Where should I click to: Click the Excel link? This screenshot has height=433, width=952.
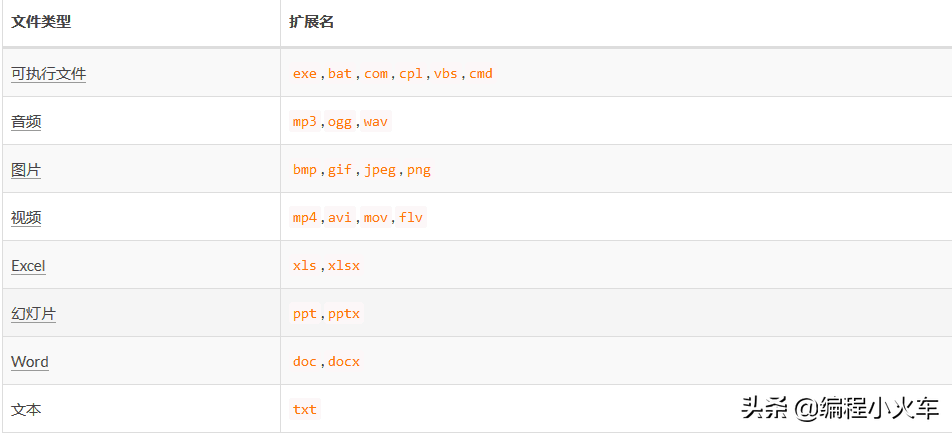coord(28,266)
